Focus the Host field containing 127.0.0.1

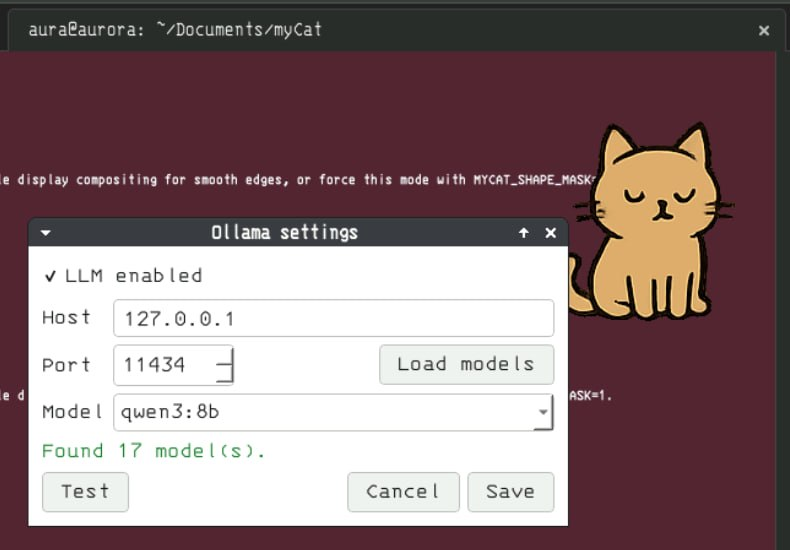334,318
